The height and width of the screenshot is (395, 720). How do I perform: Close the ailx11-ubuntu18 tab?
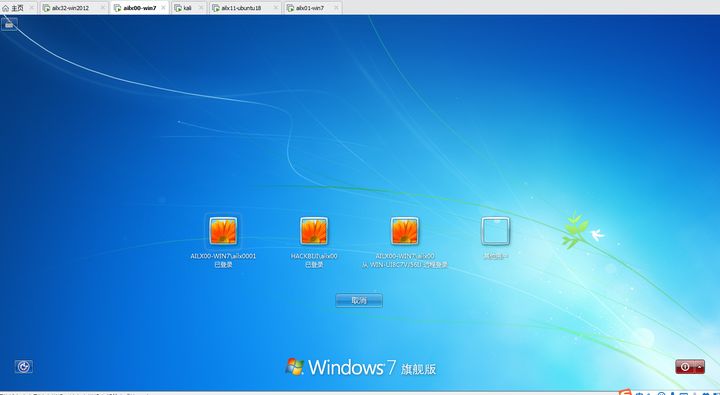[275, 8]
